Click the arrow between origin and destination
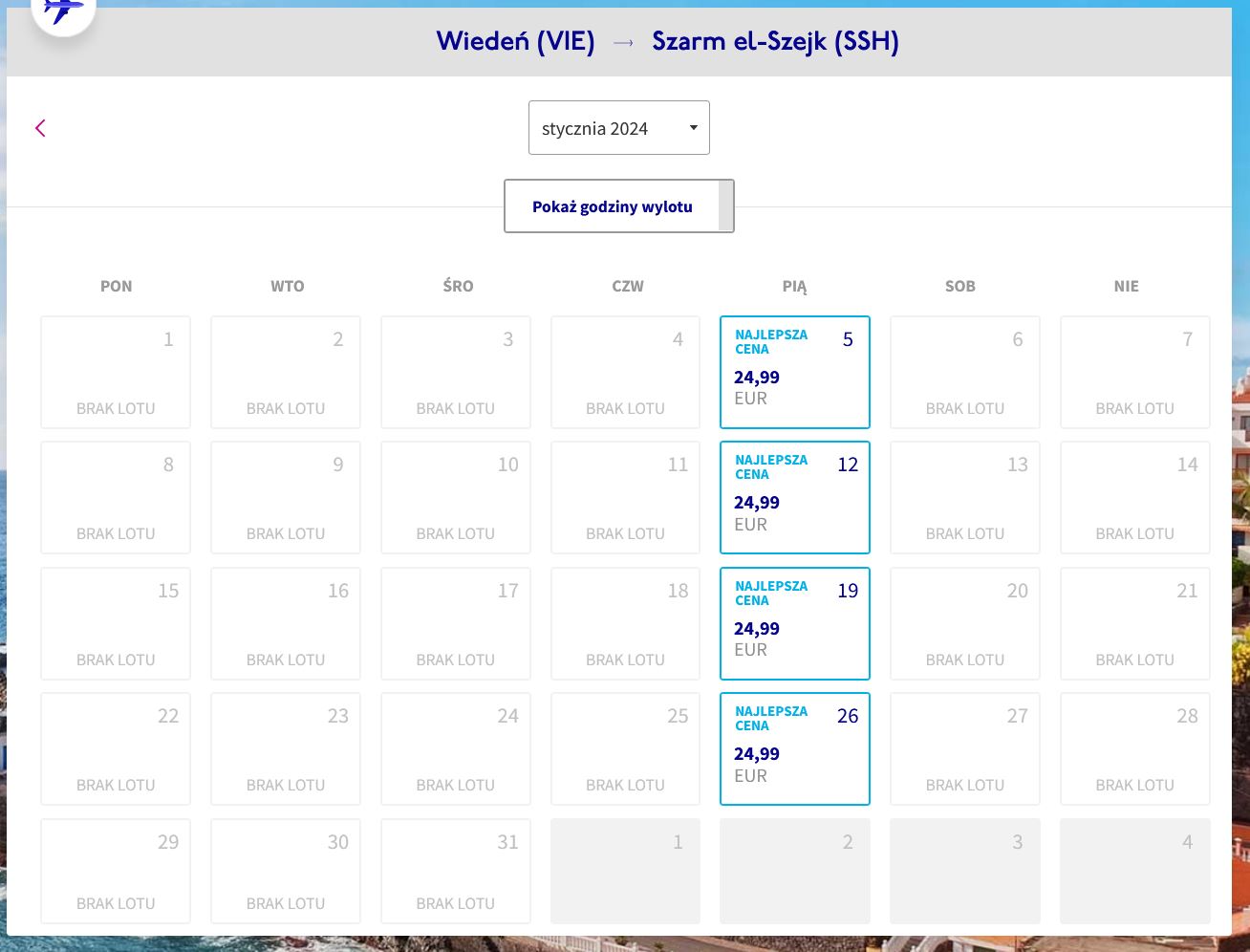 pyautogui.click(x=623, y=43)
